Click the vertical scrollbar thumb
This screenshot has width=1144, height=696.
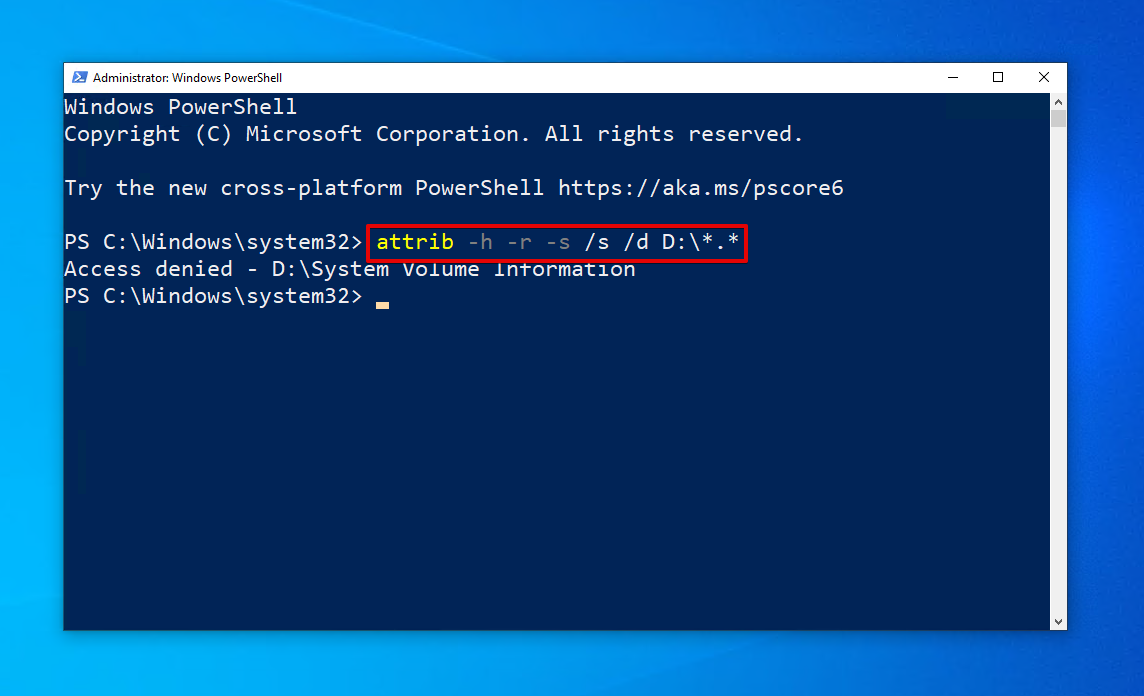point(1058,118)
